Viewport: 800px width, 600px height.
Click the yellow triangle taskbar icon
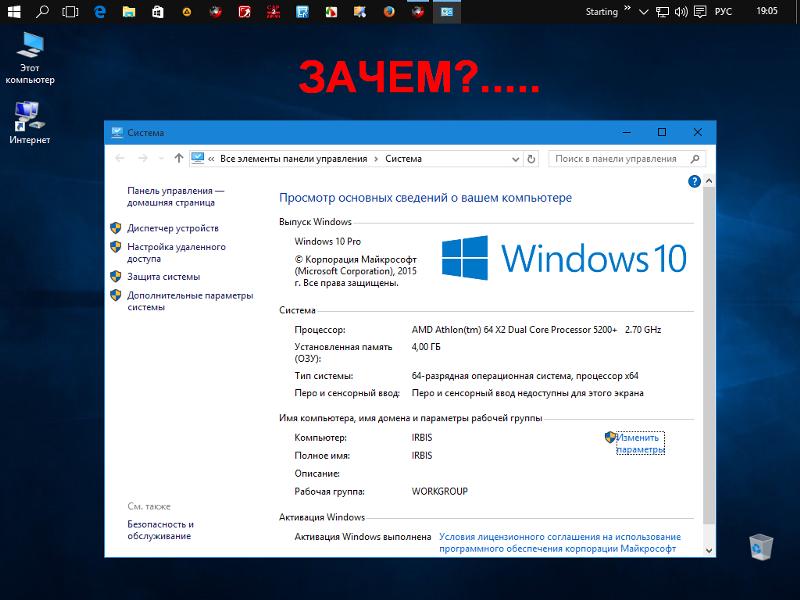tap(187, 11)
